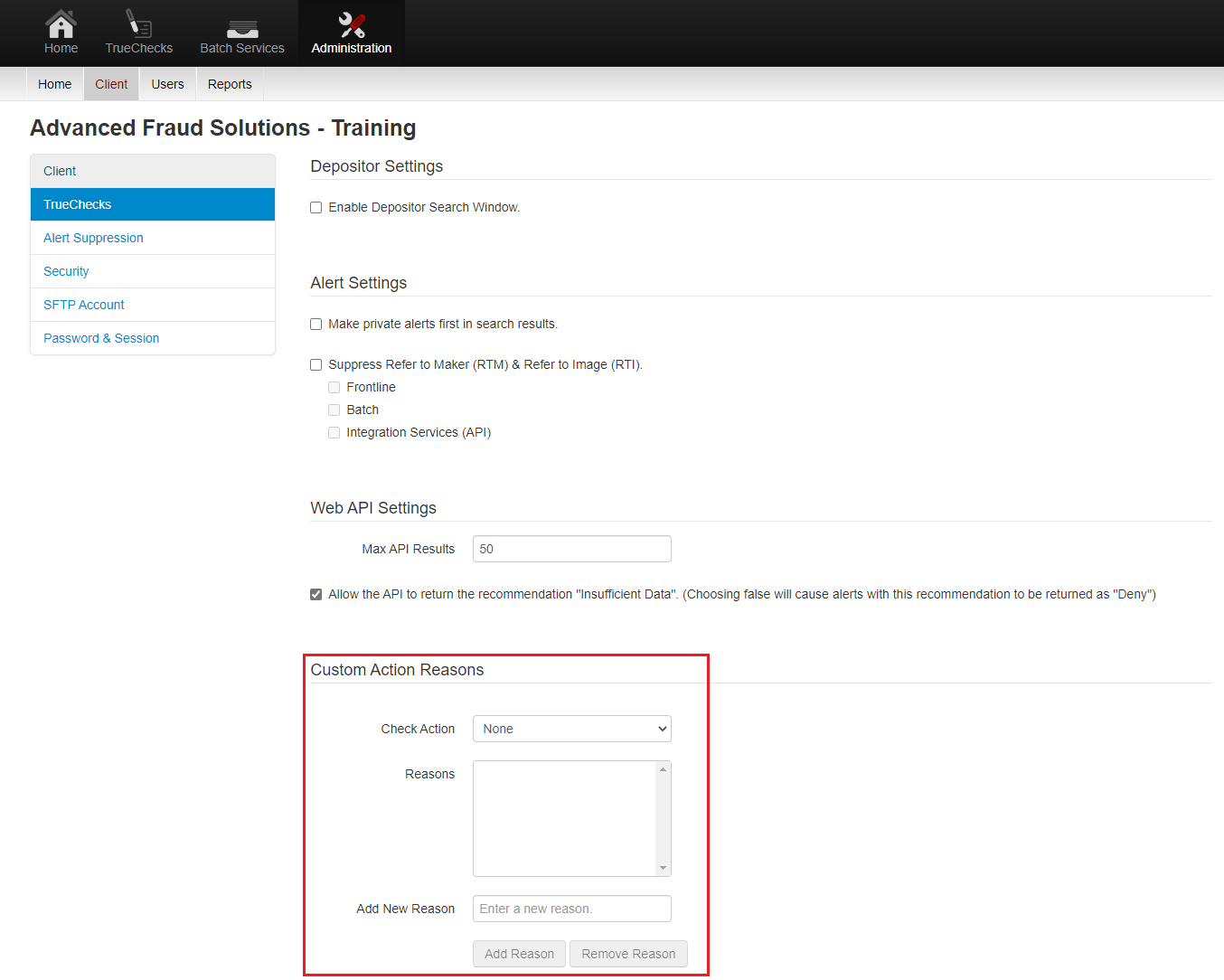This screenshot has width=1224, height=980.
Task: Check Make private alerts first option
Action: tap(316, 325)
